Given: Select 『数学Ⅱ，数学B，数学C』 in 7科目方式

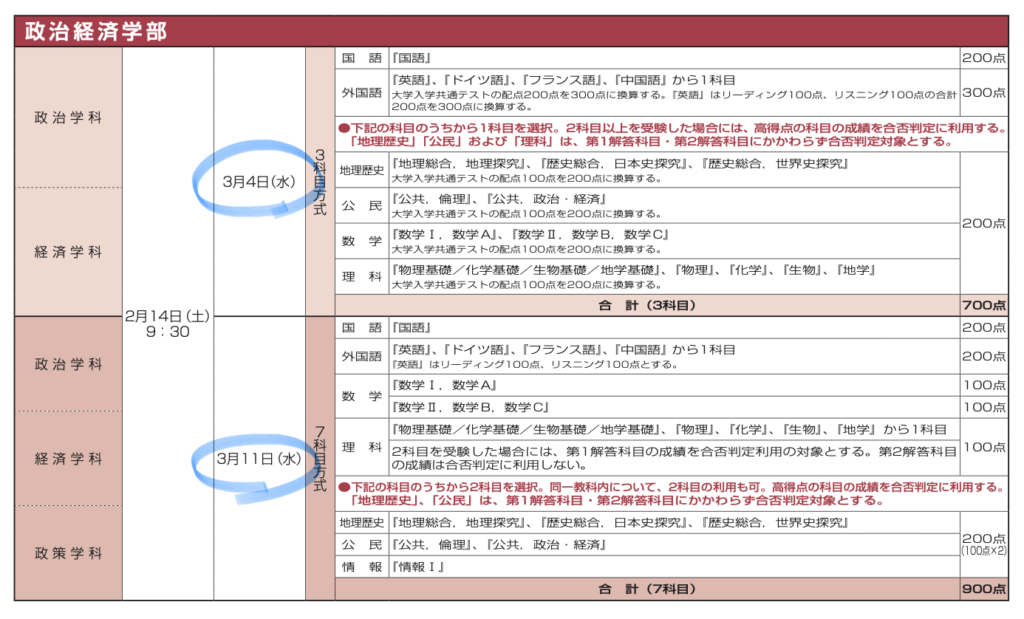Looking at the screenshot, I should (472, 407).
